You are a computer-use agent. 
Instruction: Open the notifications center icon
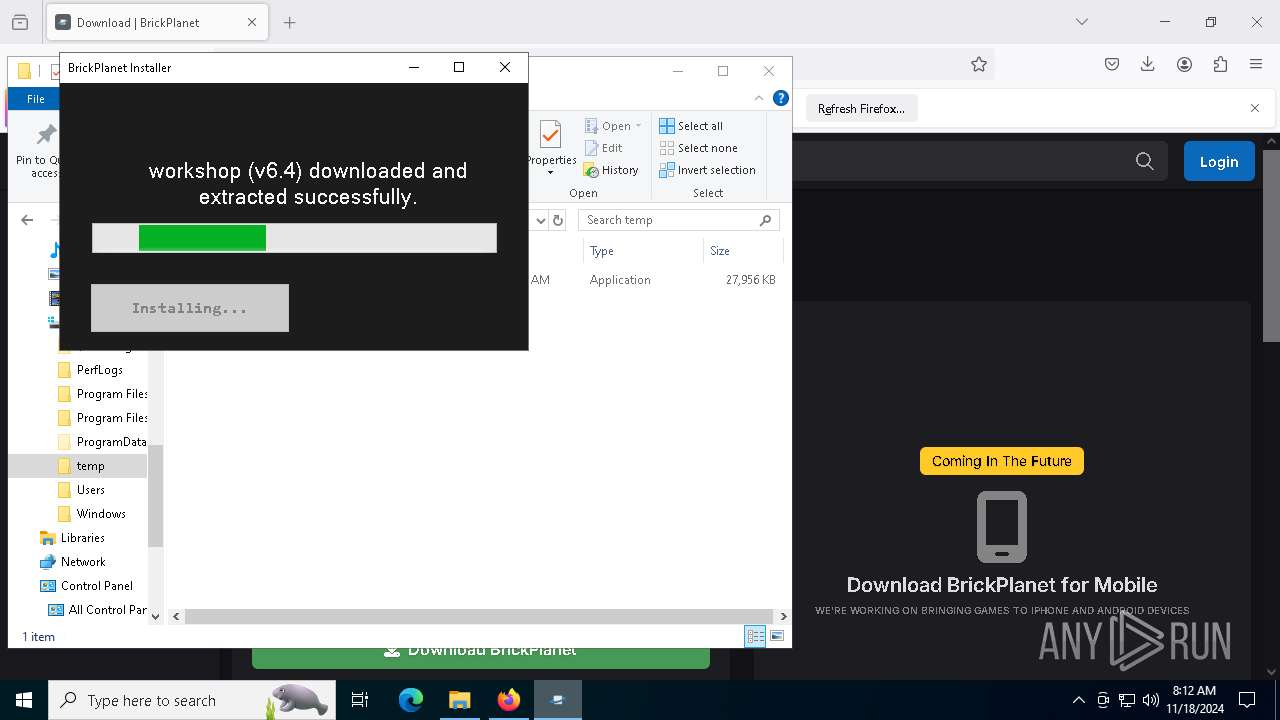pos(1247,700)
